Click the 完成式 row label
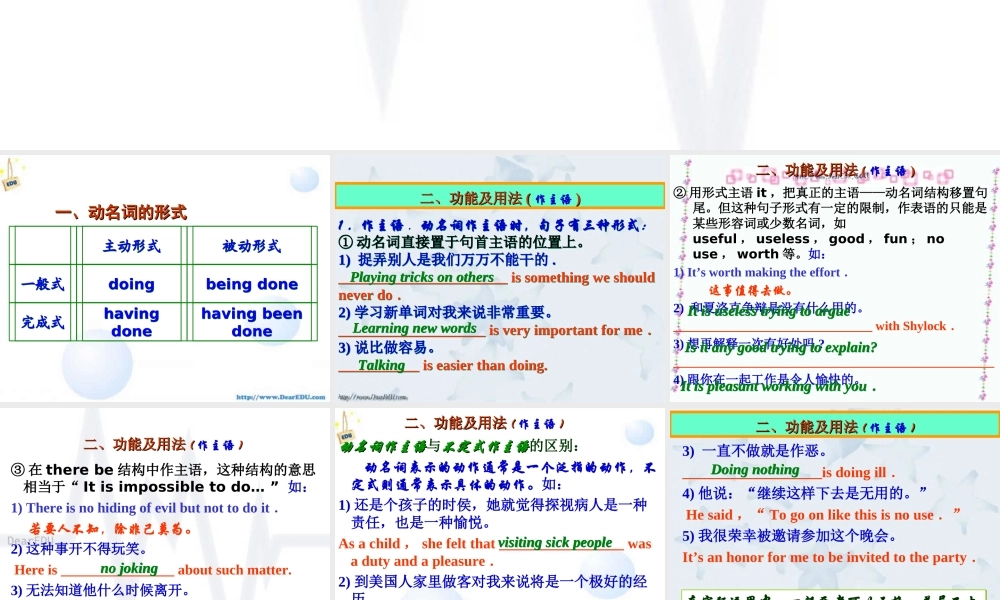The height and width of the screenshot is (600, 1000). [42, 322]
